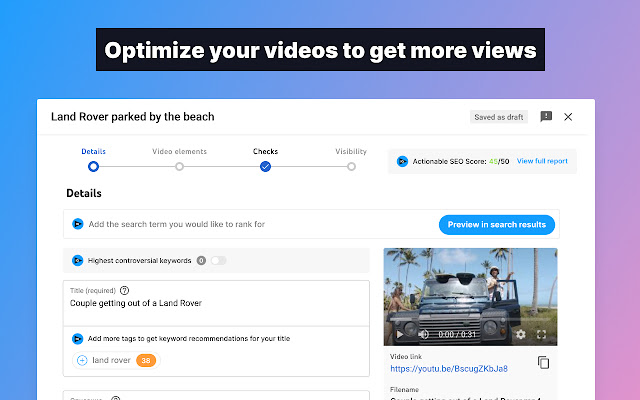Click the Title help question mark icon
Viewport: 640px width, 400px height.
pyautogui.click(x=125, y=290)
